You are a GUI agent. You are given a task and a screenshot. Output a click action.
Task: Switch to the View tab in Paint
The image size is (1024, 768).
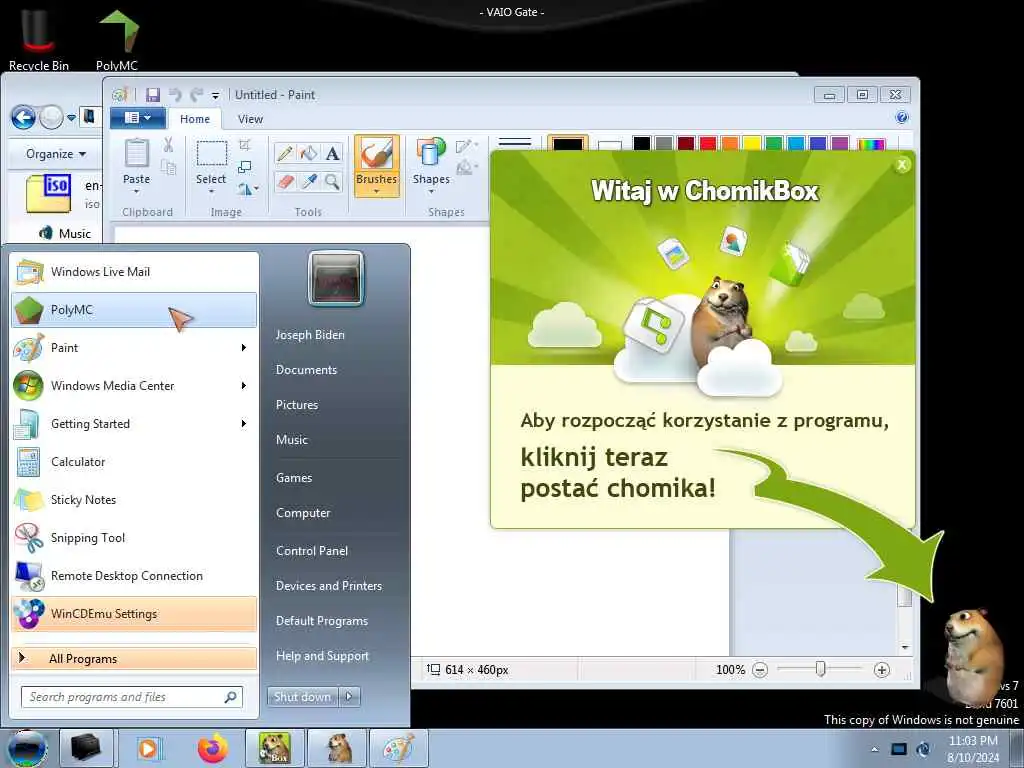coord(250,119)
